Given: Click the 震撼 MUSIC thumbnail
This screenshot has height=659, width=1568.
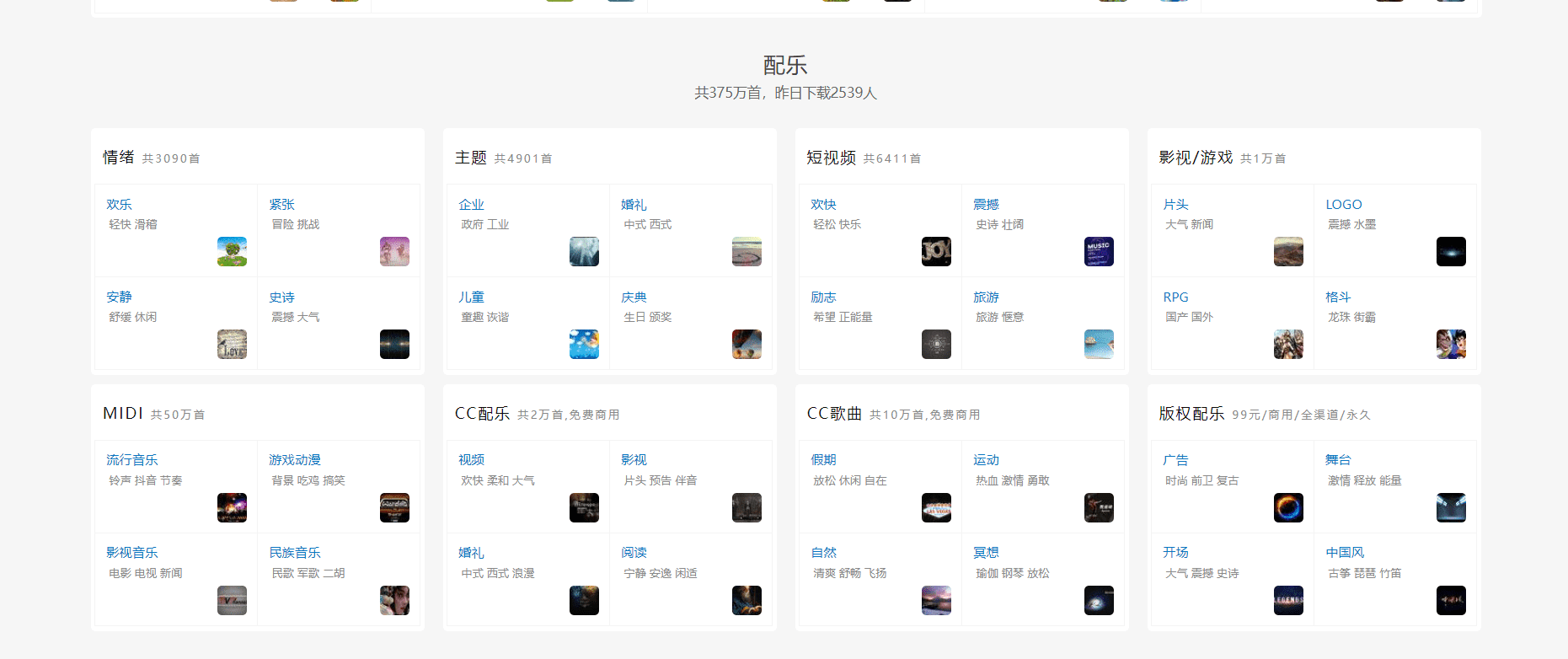Looking at the screenshot, I should (x=1099, y=251).
